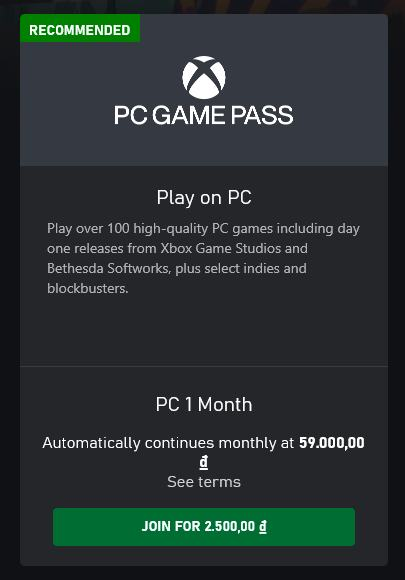Click the Automatically continues monthly text
The image size is (405, 580).
tap(168, 443)
